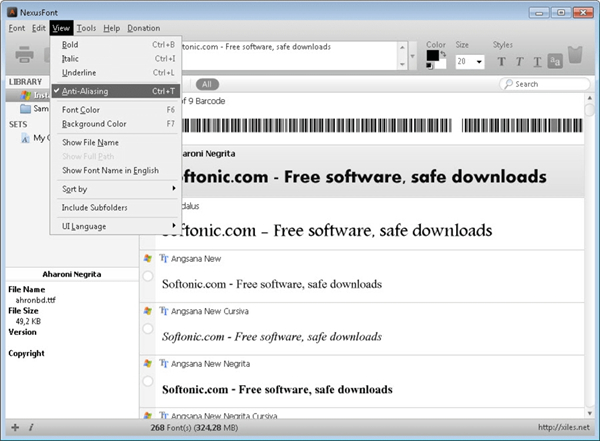Select the circle next to Angsana New Cursiva

pyautogui.click(x=148, y=329)
